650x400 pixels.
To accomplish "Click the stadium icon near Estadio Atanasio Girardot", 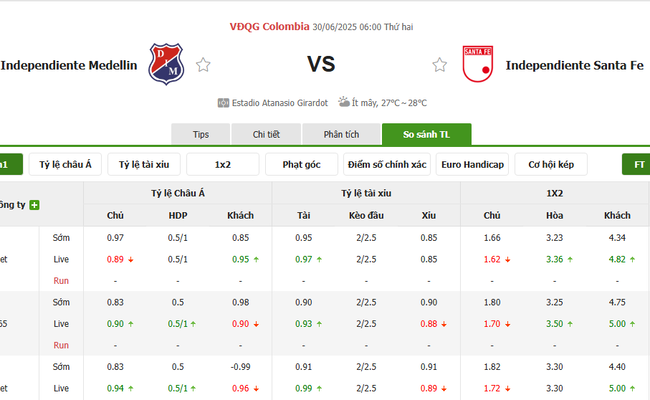I will [x=222, y=102].
